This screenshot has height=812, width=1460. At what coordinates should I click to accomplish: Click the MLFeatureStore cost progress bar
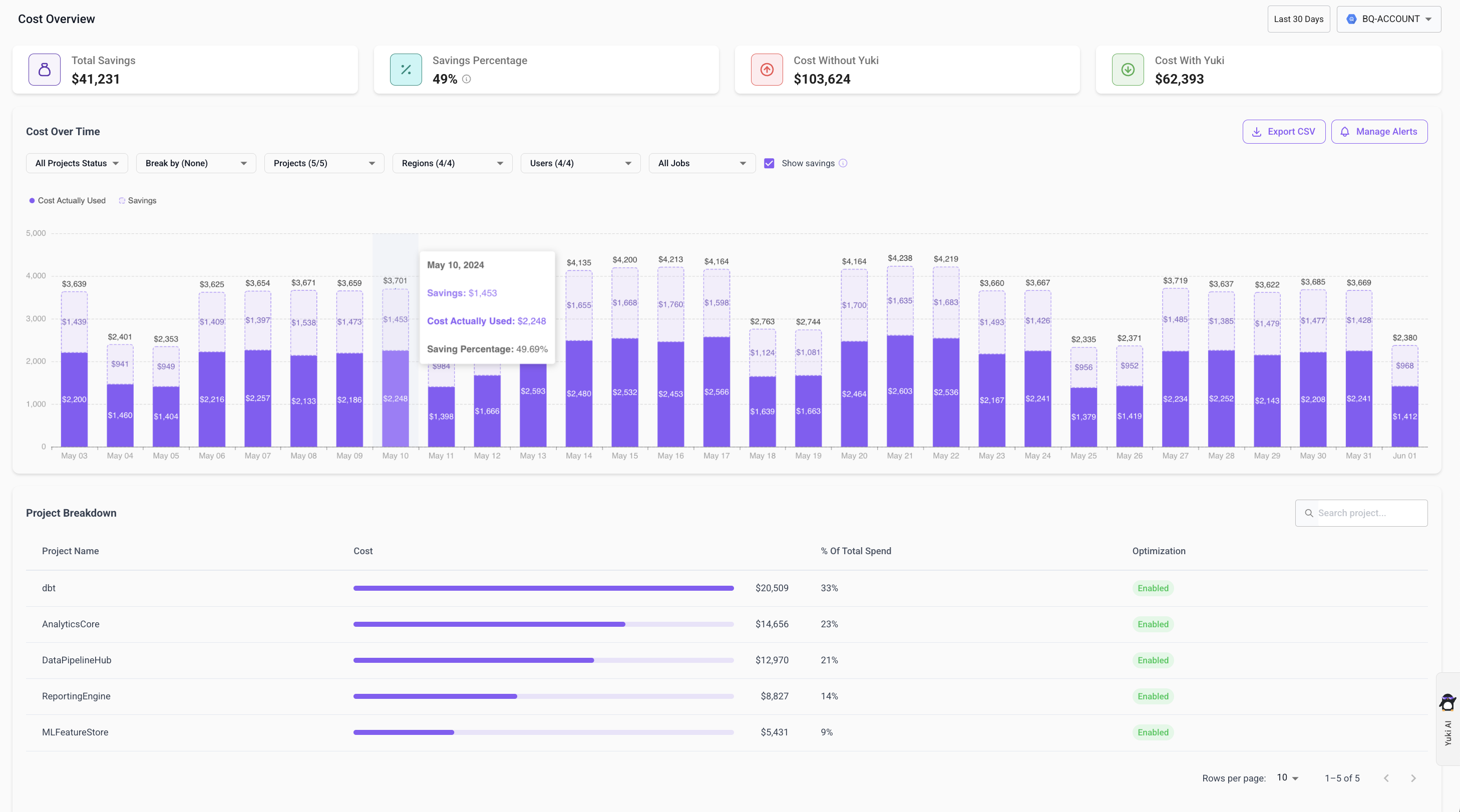click(544, 732)
